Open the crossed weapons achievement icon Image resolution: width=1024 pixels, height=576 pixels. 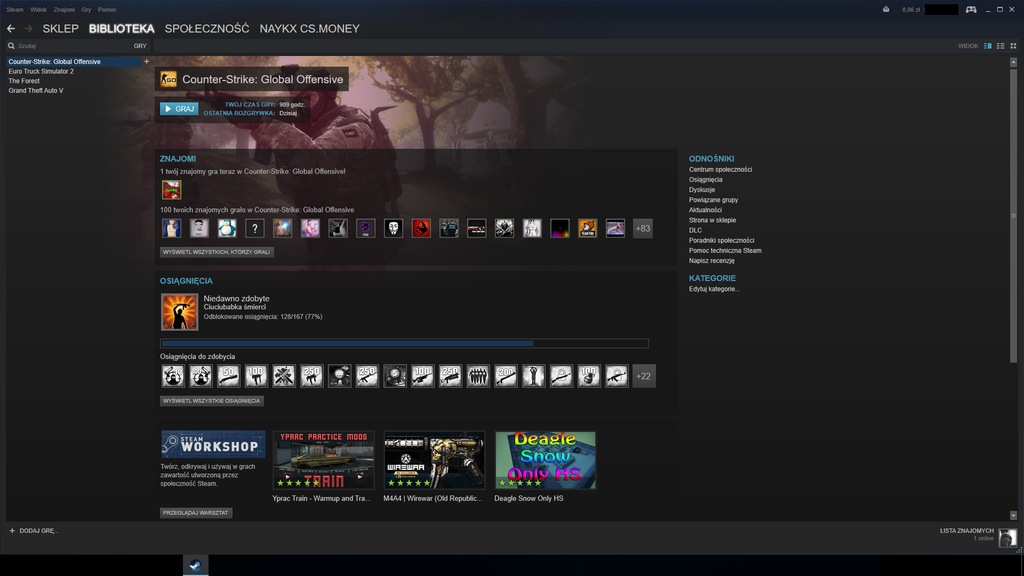click(x=284, y=376)
